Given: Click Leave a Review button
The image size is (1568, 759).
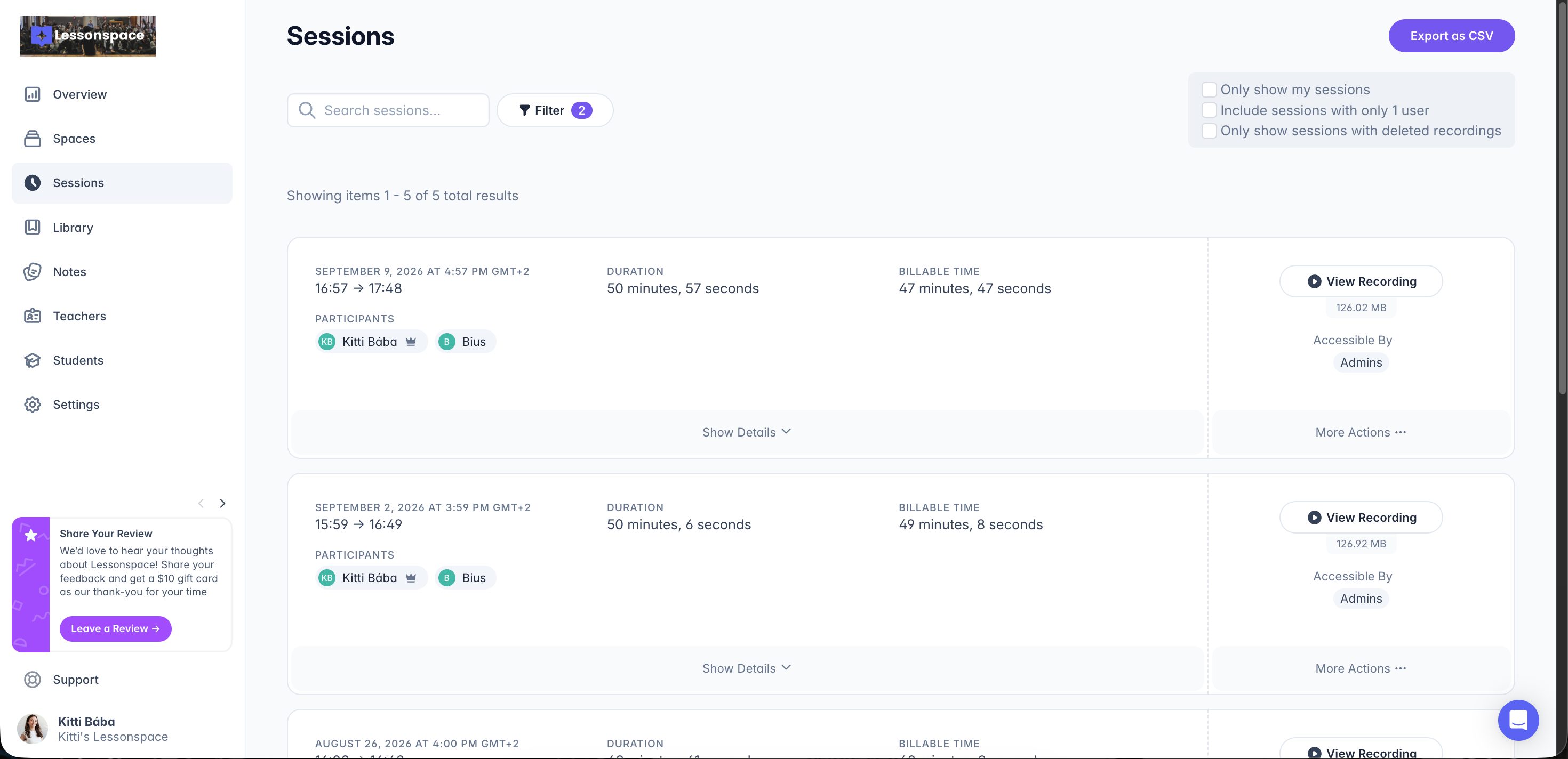Looking at the screenshot, I should [x=116, y=628].
